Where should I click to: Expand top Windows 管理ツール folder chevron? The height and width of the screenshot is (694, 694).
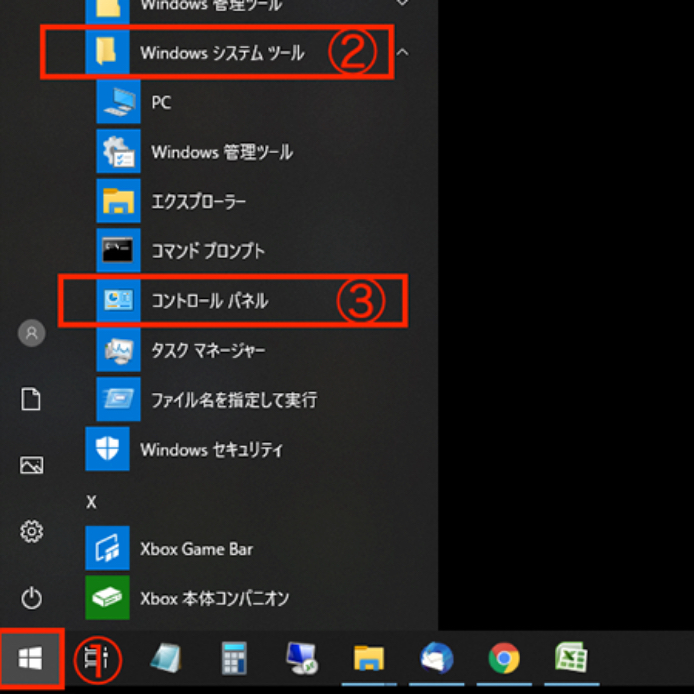pyautogui.click(x=402, y=3)
